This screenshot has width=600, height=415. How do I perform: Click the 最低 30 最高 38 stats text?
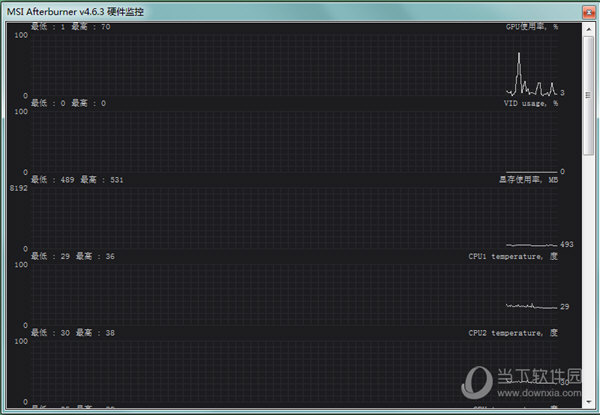[x=73, y=333]
